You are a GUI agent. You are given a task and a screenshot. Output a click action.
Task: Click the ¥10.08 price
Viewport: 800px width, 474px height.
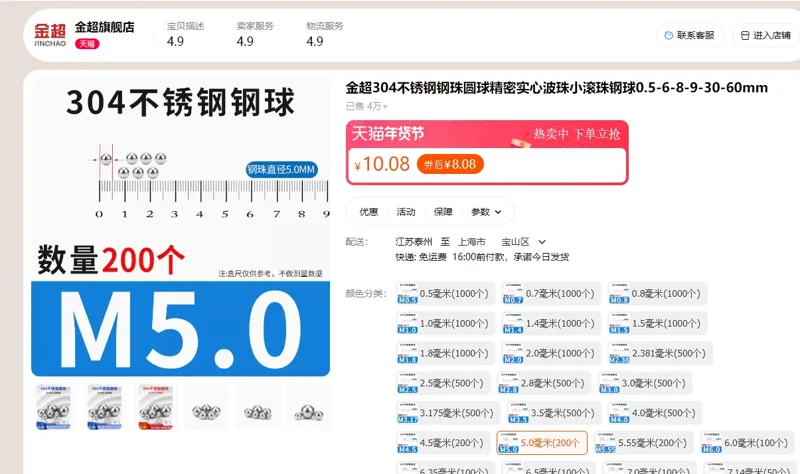pos(382,164)
